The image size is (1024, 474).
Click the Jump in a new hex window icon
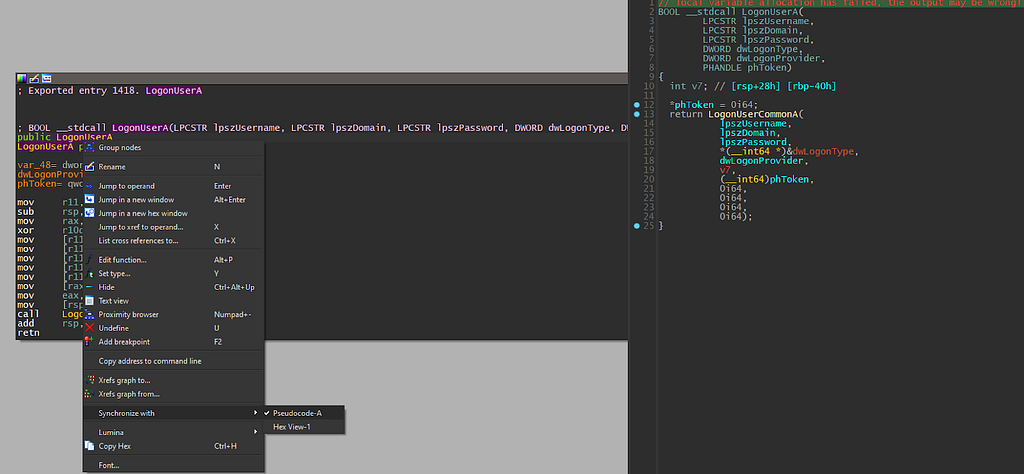click(90, 213)
